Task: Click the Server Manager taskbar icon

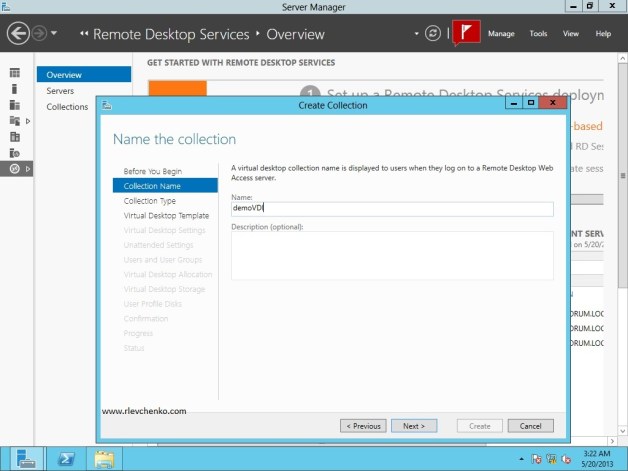Action: pos(26,459)
